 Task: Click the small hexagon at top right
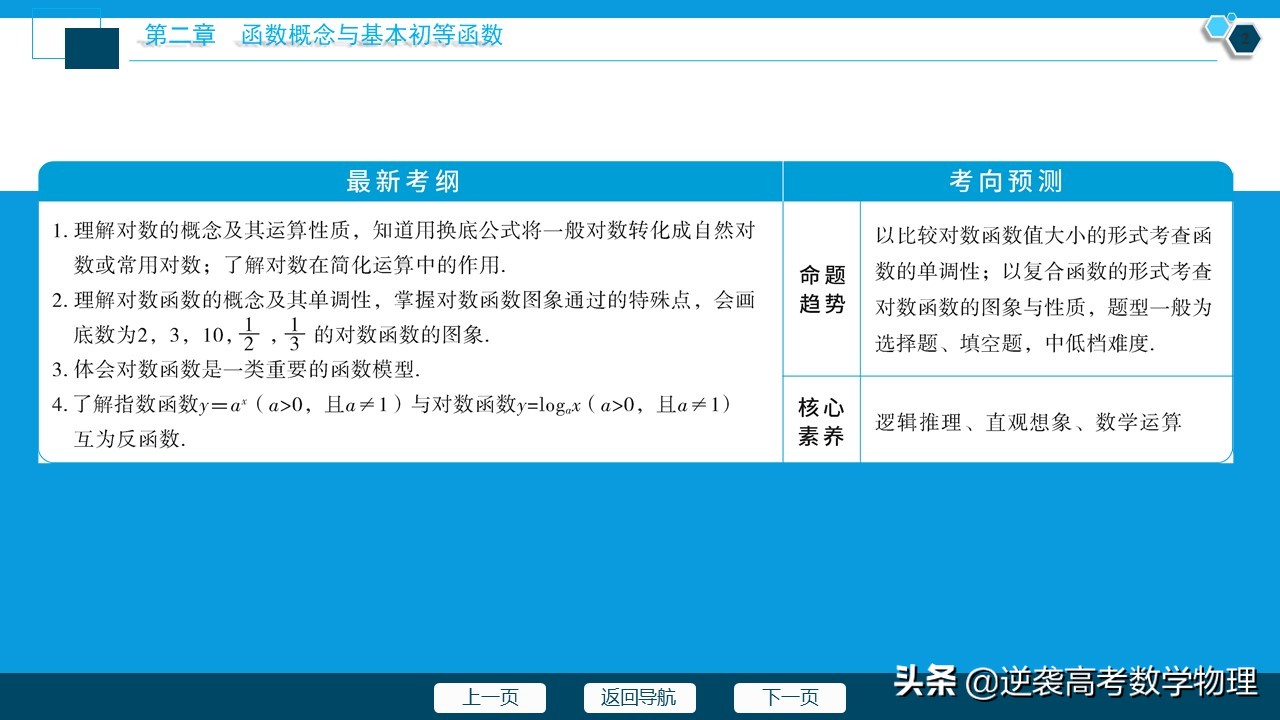pos(1232,18)
